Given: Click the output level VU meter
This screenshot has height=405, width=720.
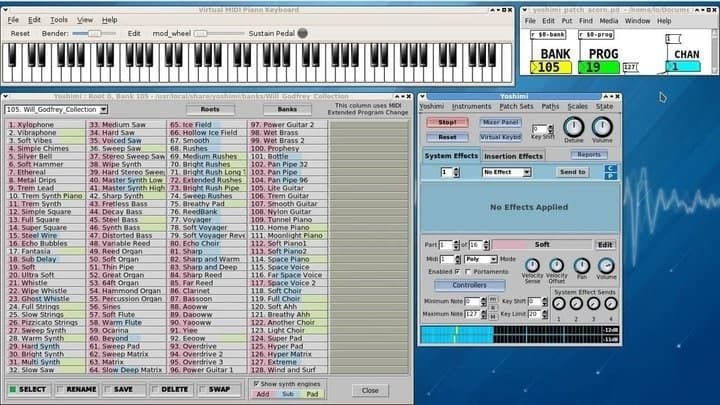Looking at the screenshot, I should coord(520,334).
